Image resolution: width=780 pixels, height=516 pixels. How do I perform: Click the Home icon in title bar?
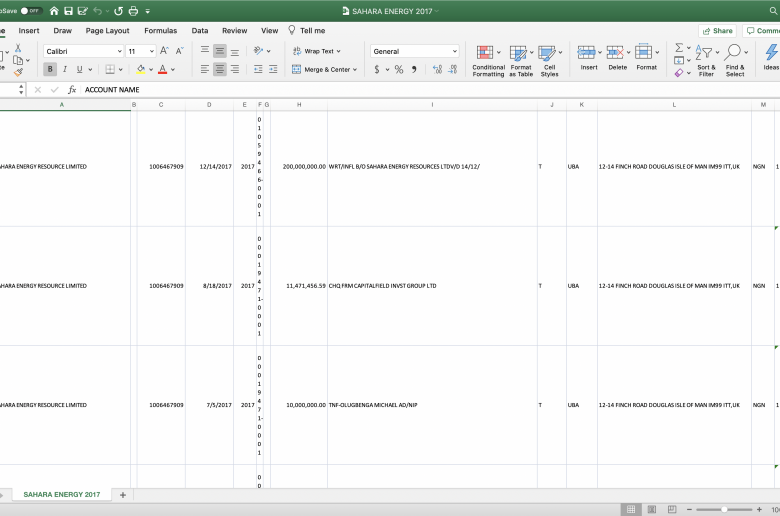coord(54,10)
